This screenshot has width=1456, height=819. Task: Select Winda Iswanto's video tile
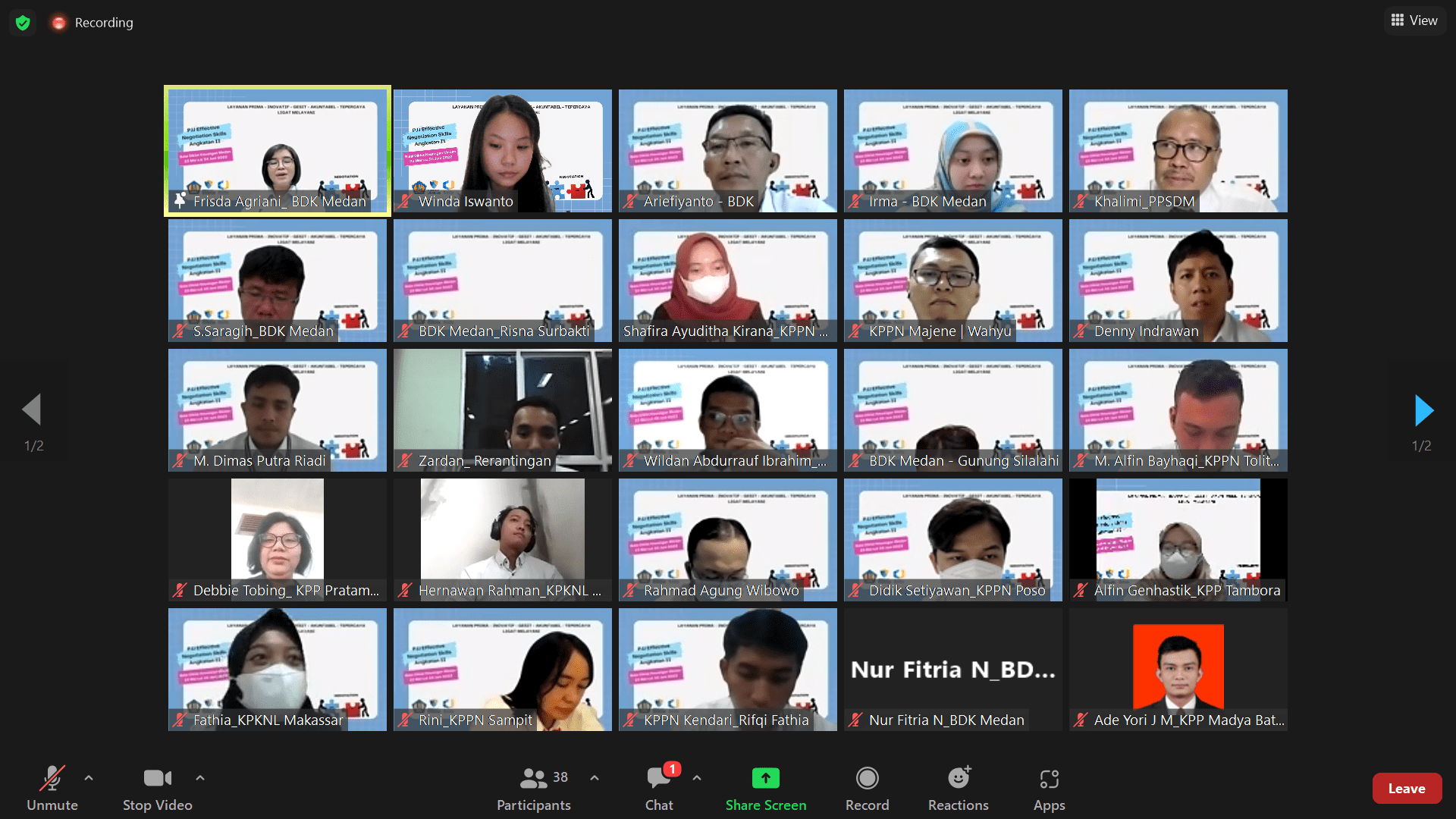(x=502, y=151)
